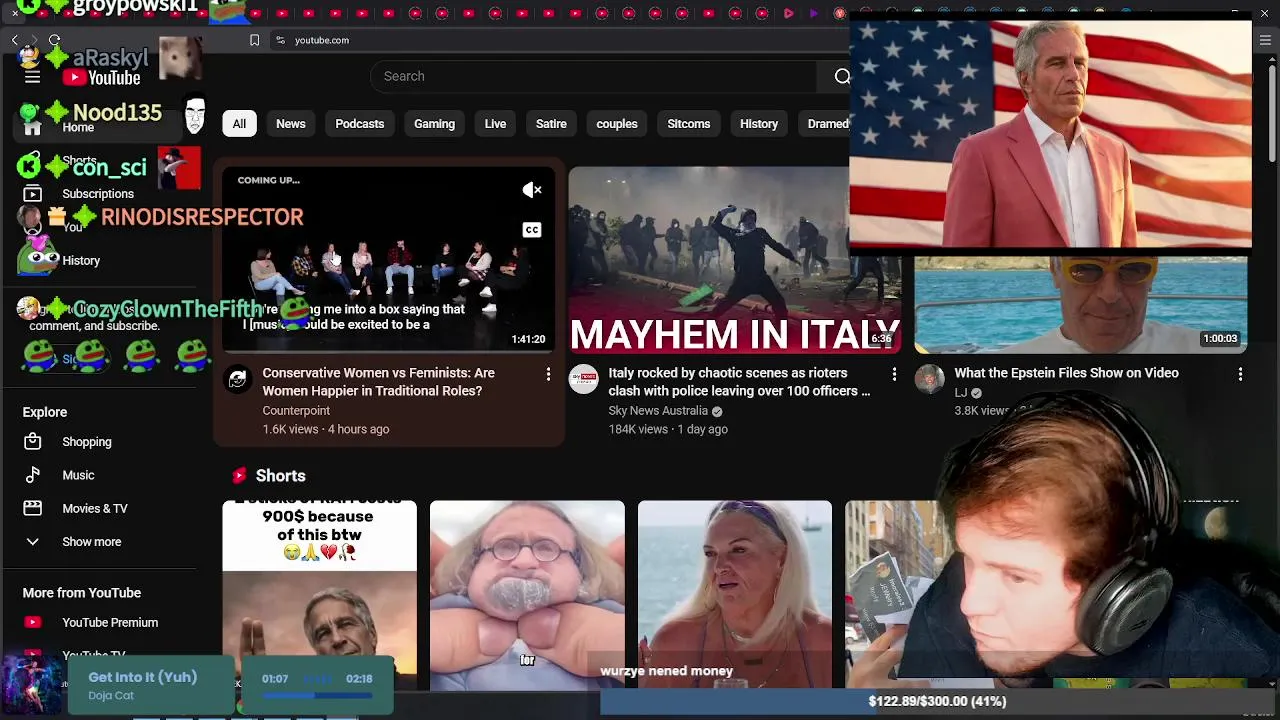Open Conservative Women vs Feminists title link
This screenshot has width=1280, height=720.
tap(379, 382)
